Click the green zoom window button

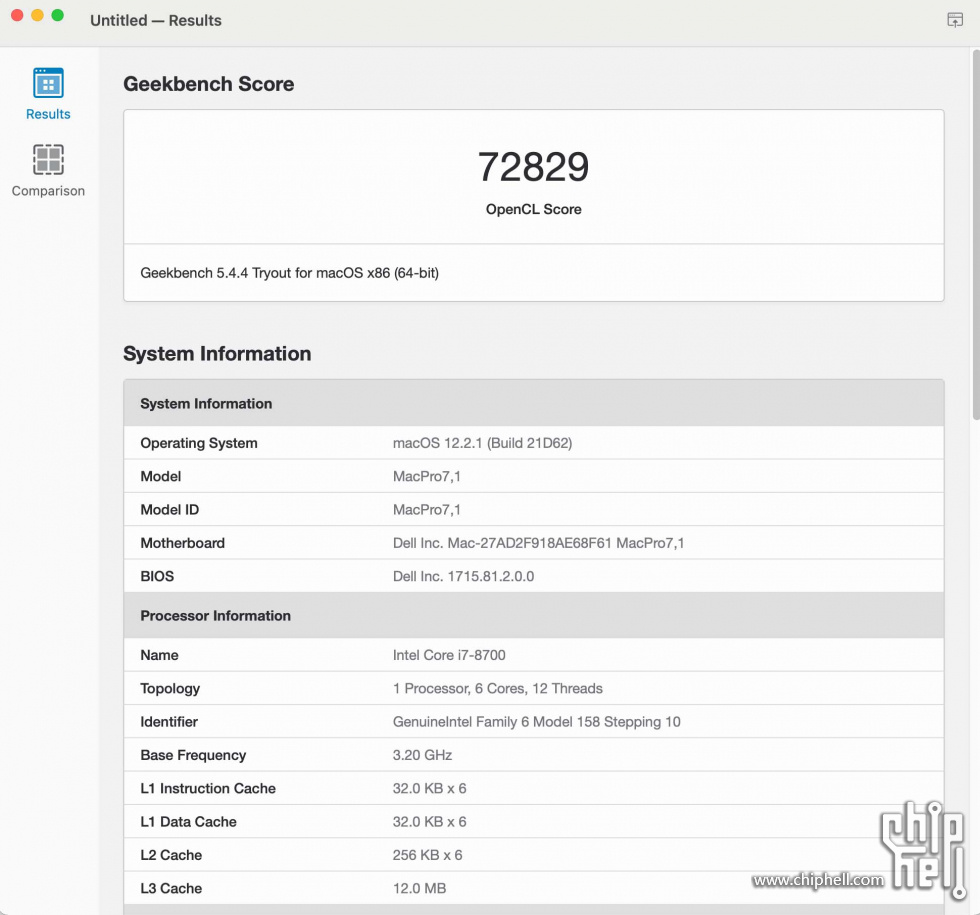point(58,16)
